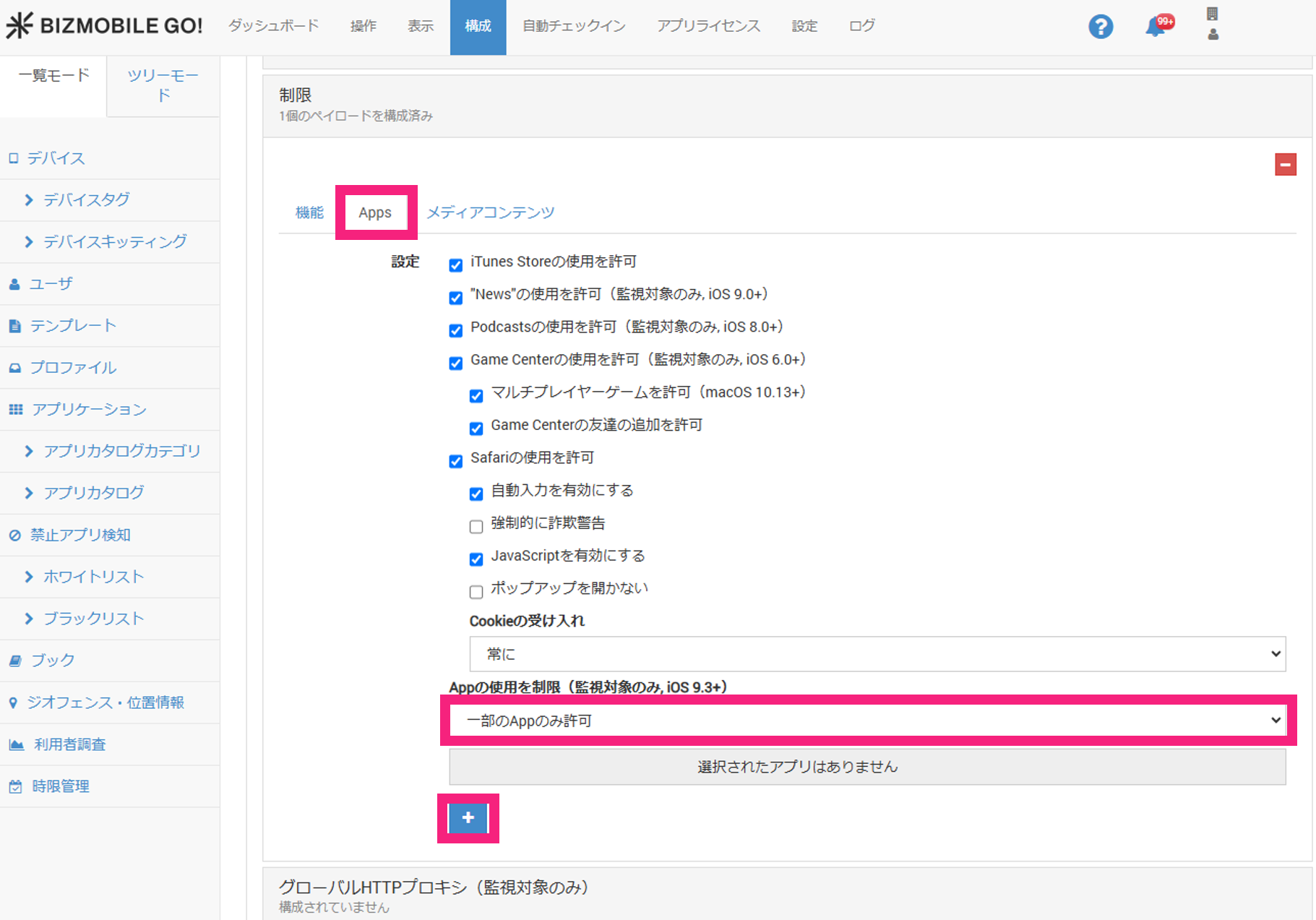The width and height of the screenshot is (1316, 920).
Task: Switch to the メディアコンテンツ tab
Action: [490, 212]
